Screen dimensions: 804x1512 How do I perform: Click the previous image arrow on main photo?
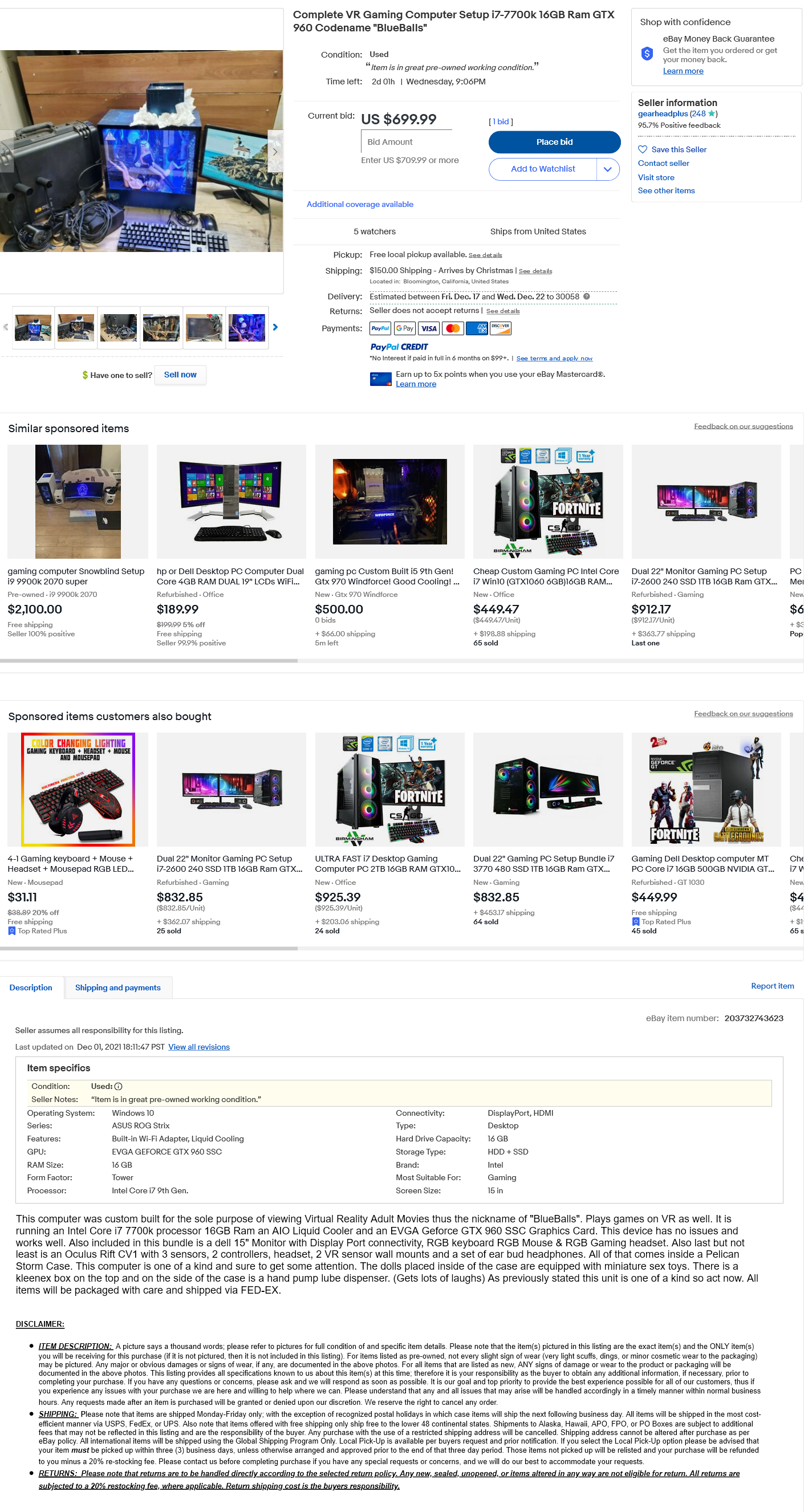pyautogui.click(x=6, y=151)
